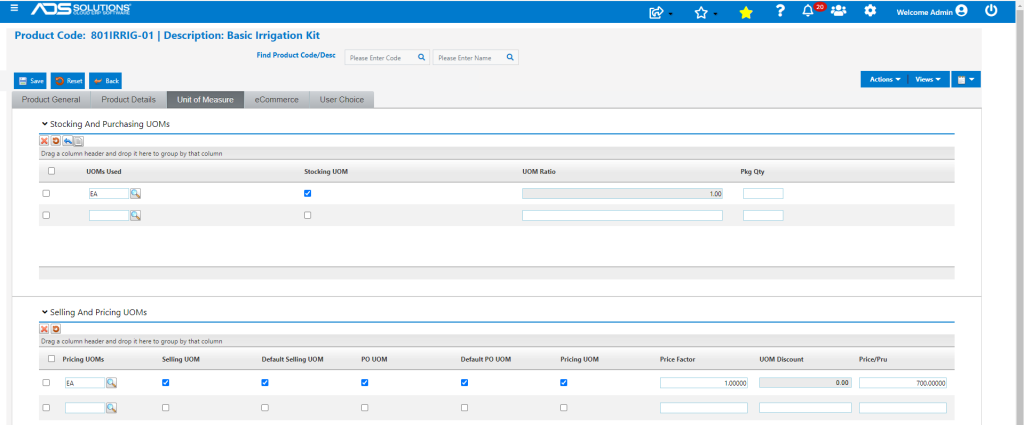Screen dimensions: 1024x425
Task: Click the product name search magnifier
Action: tap(510, 57)
